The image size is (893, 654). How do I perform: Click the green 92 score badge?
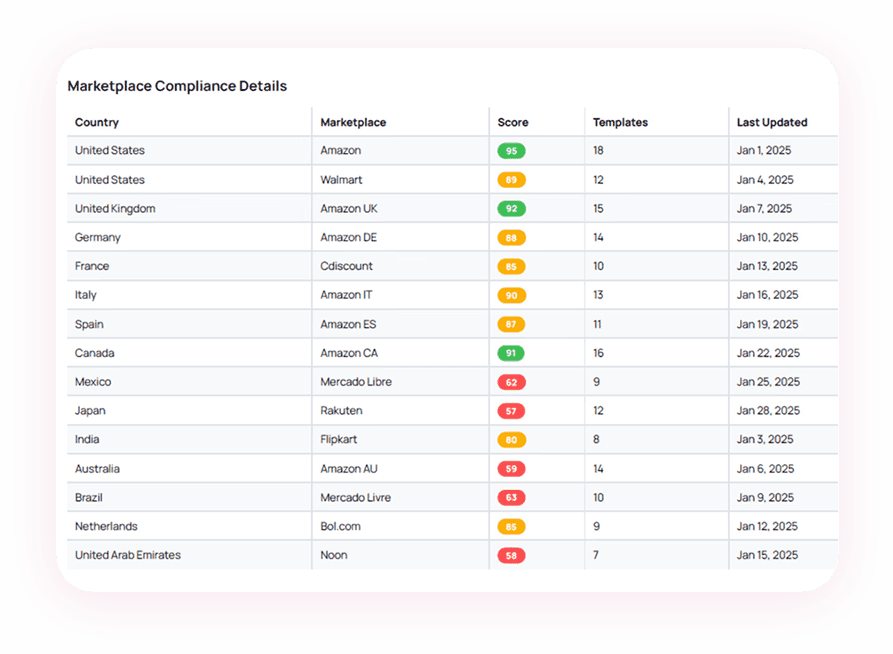pos(511,209)
